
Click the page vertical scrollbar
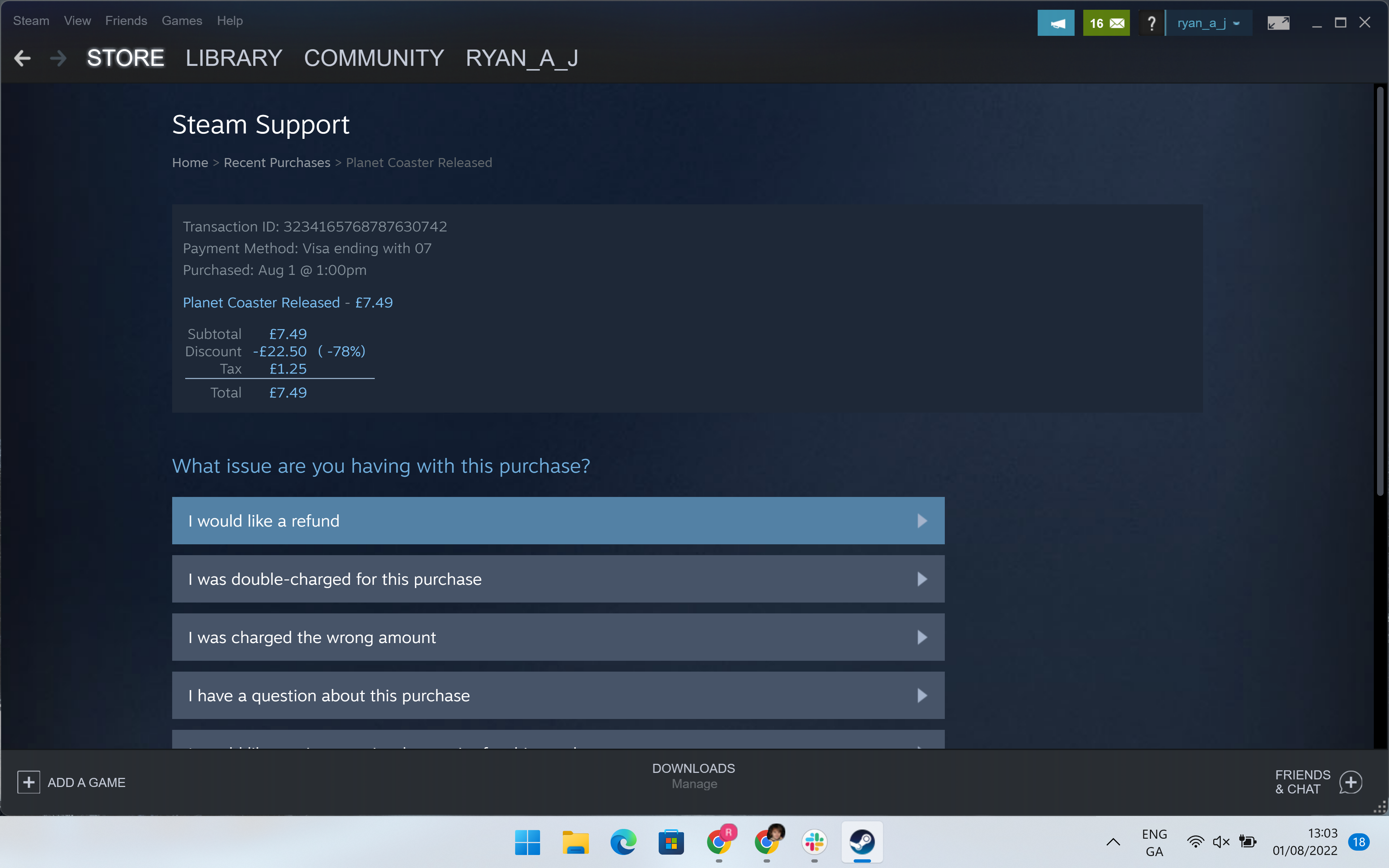(x=1380, y=292)
